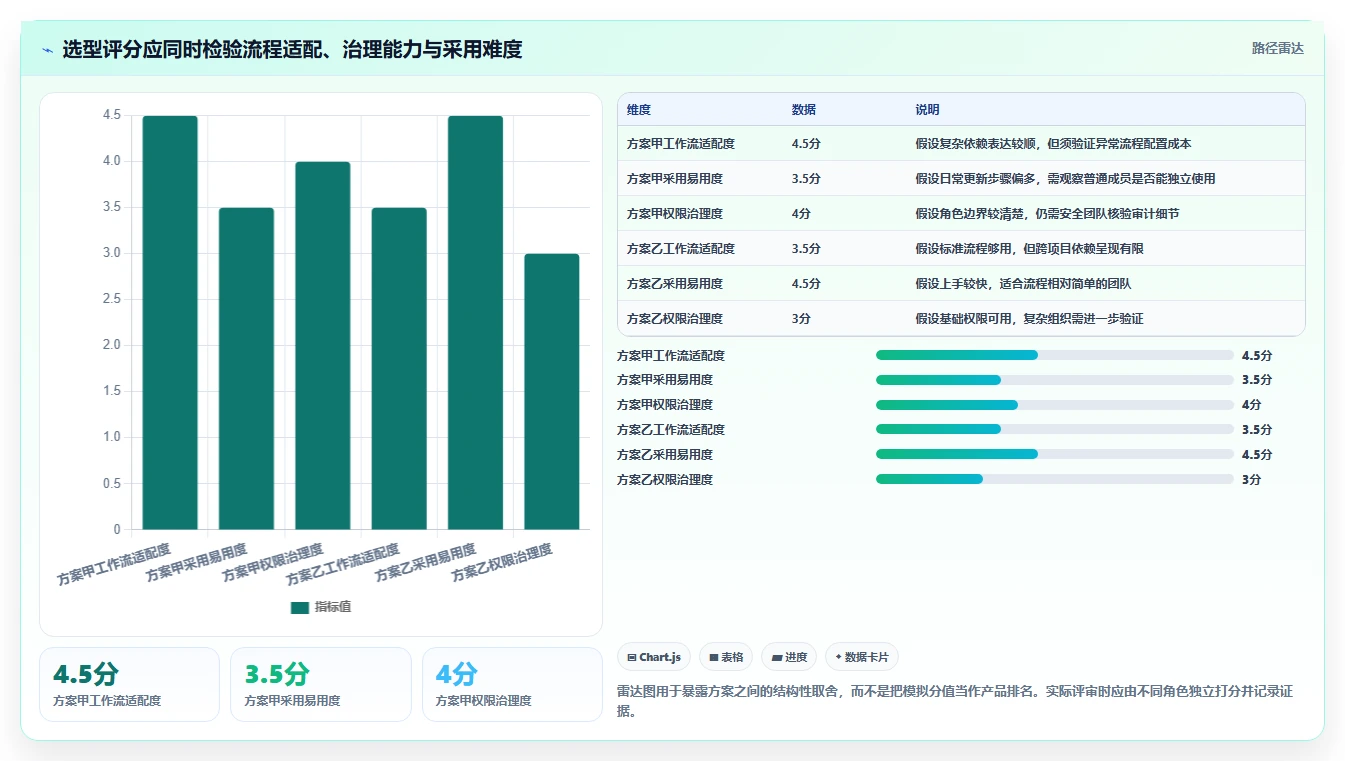Click the 4分 value in the table
The width and height of the screenshot is (1345, 761).
tap(801, 214)
